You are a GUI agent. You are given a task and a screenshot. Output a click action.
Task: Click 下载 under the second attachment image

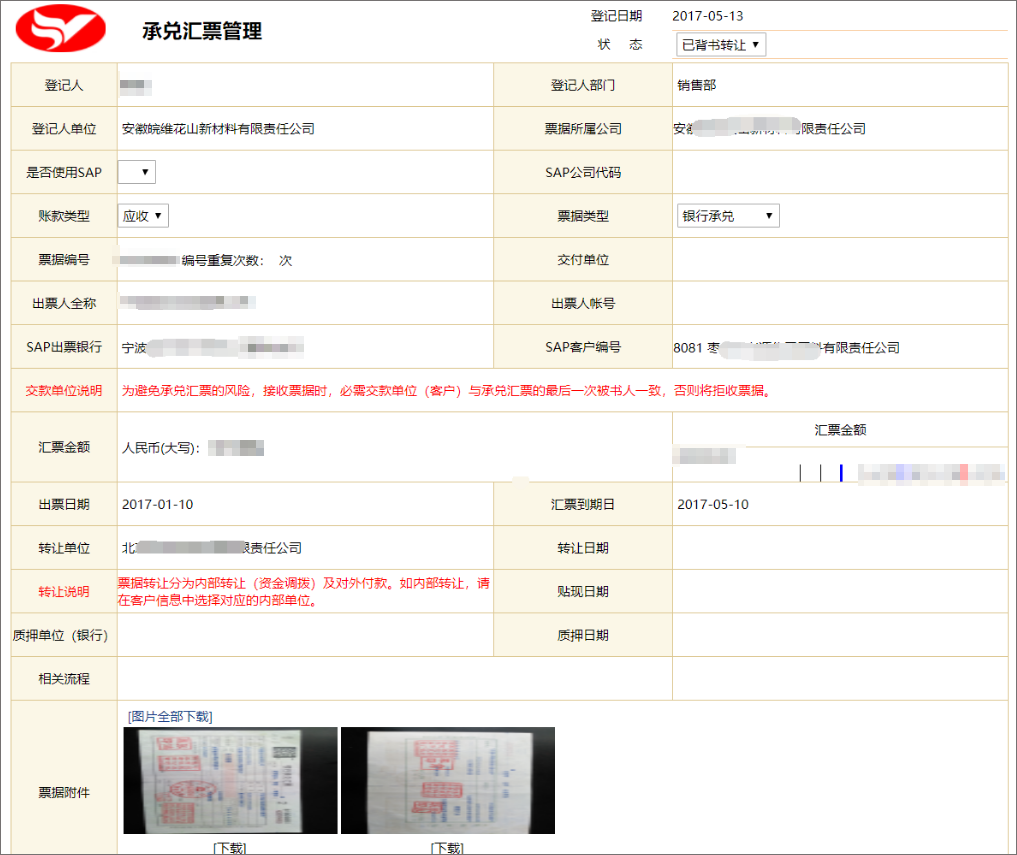[447, 848]
